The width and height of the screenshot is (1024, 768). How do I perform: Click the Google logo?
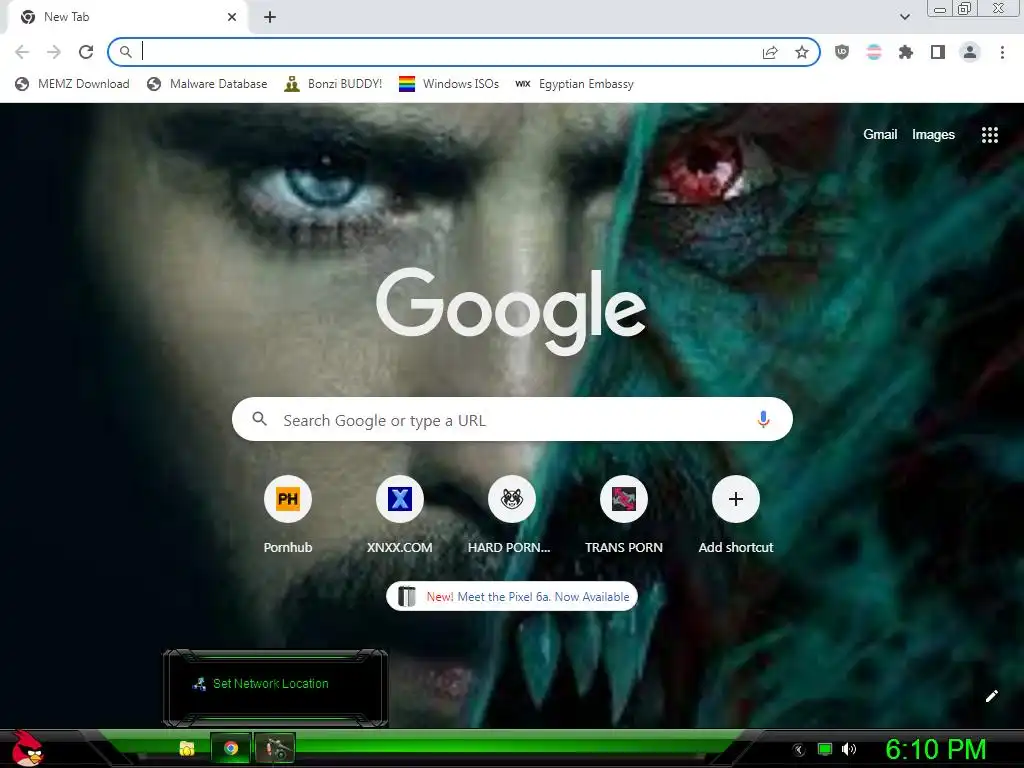point(511,312)
